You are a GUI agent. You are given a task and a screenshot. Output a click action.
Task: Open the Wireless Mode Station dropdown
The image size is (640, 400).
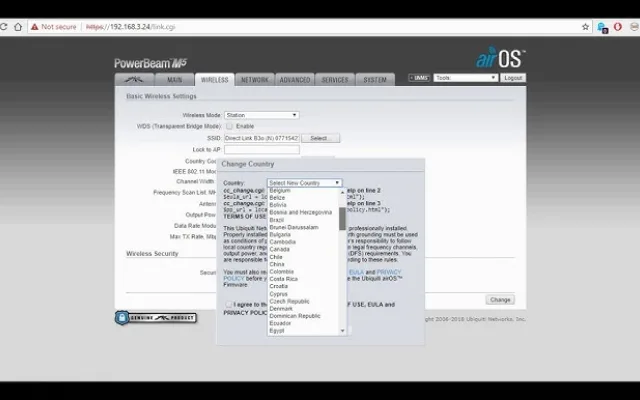pos(262,115)
